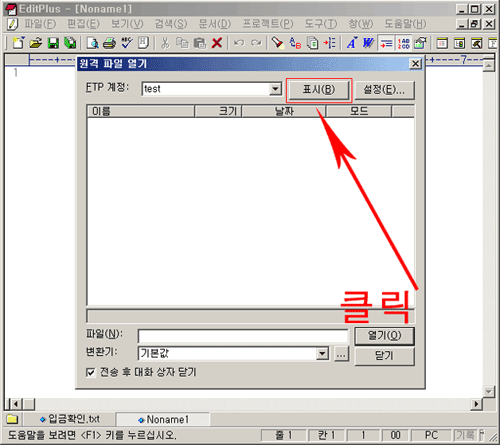This screenshot has width=500, height=445.
Task: Click the red Delete X icon
Action: [x=217, y=43]
